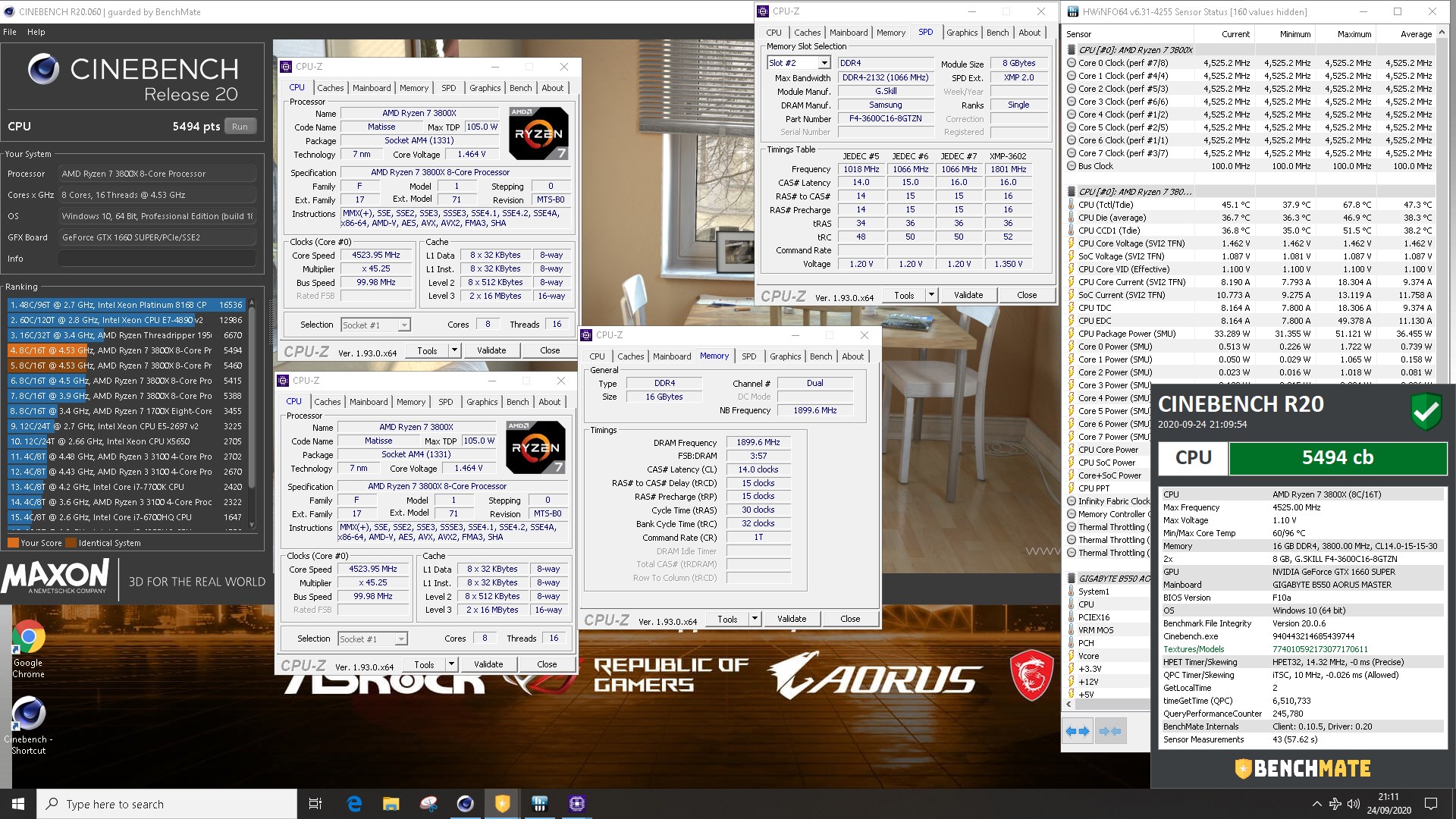1456x819 pixels.
Task: Click Run button next to CPU score
Action: click(240, 127)
